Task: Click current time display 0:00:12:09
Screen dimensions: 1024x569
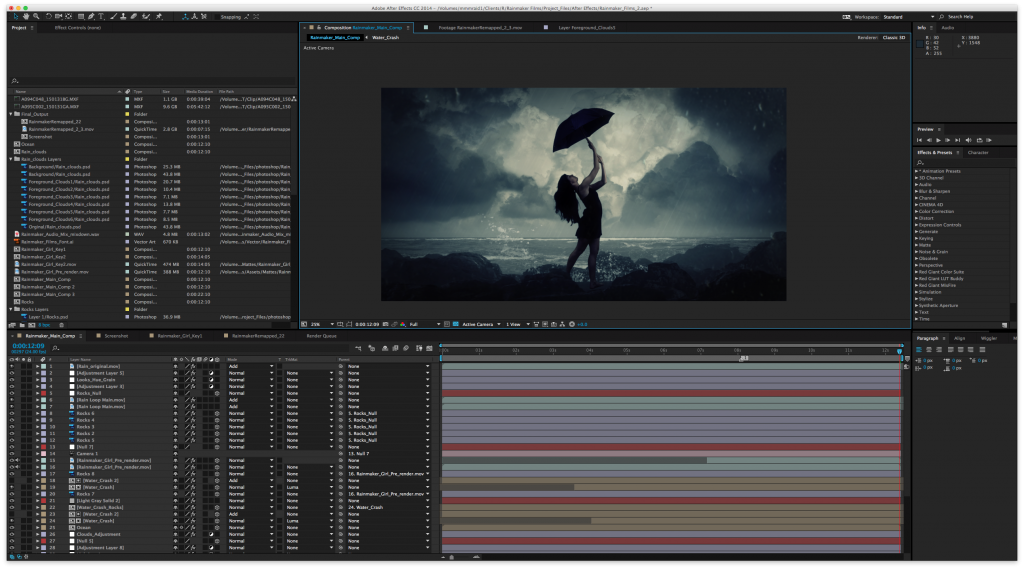Action: click(x=28, y=346)
